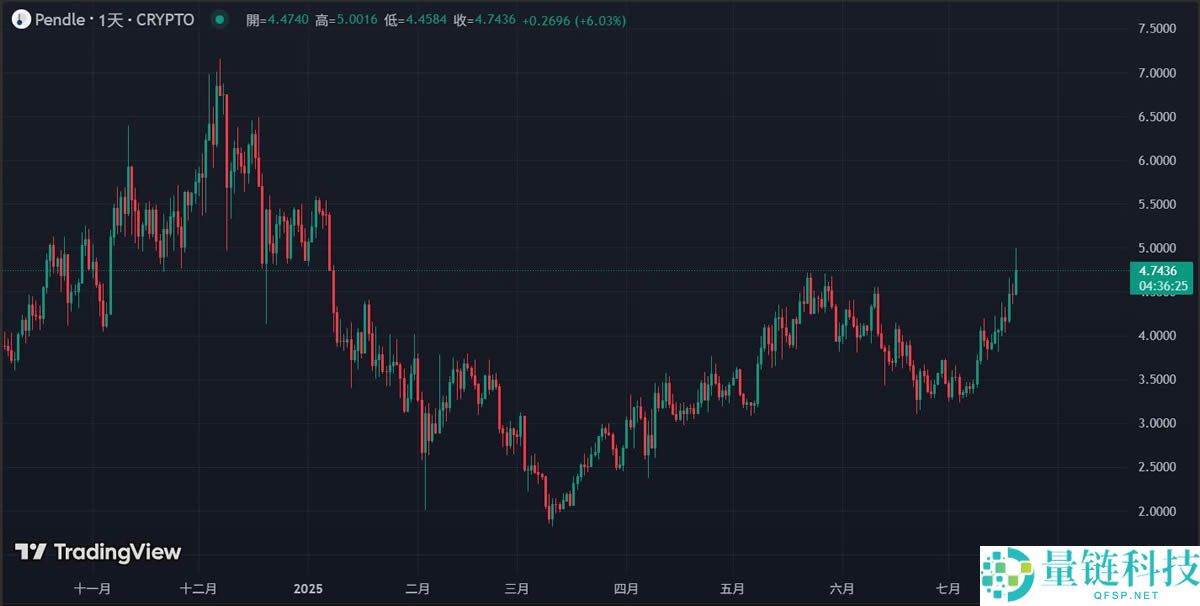This screenshot has height=606, width=1200.
Task: Toggle chart series visibility via green dot
Action: (x=219, y=19)
